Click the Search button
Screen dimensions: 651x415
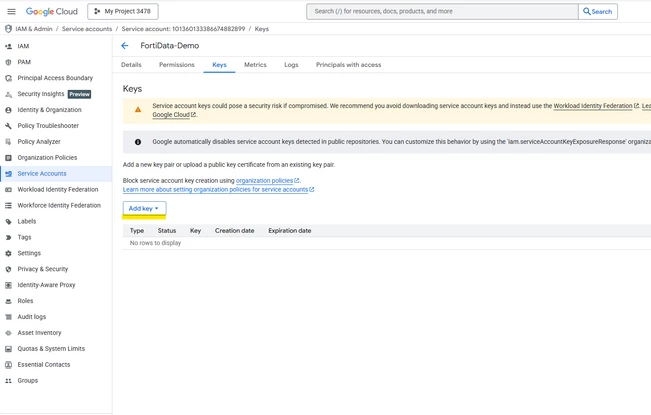[x=598, y=11]
